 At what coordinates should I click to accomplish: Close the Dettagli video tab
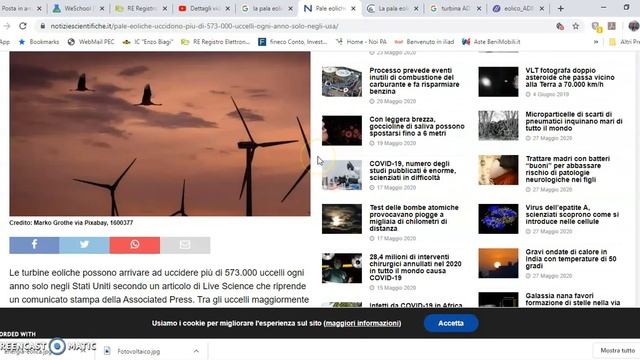pyautogui.click(x=228, y=8)
